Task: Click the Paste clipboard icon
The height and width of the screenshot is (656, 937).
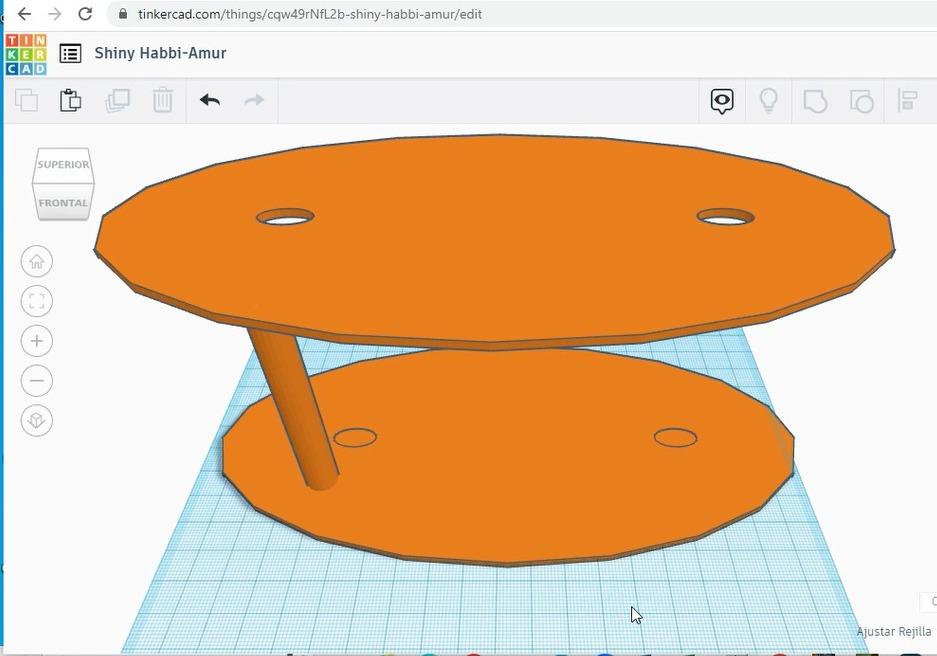Action: [71, 100]
